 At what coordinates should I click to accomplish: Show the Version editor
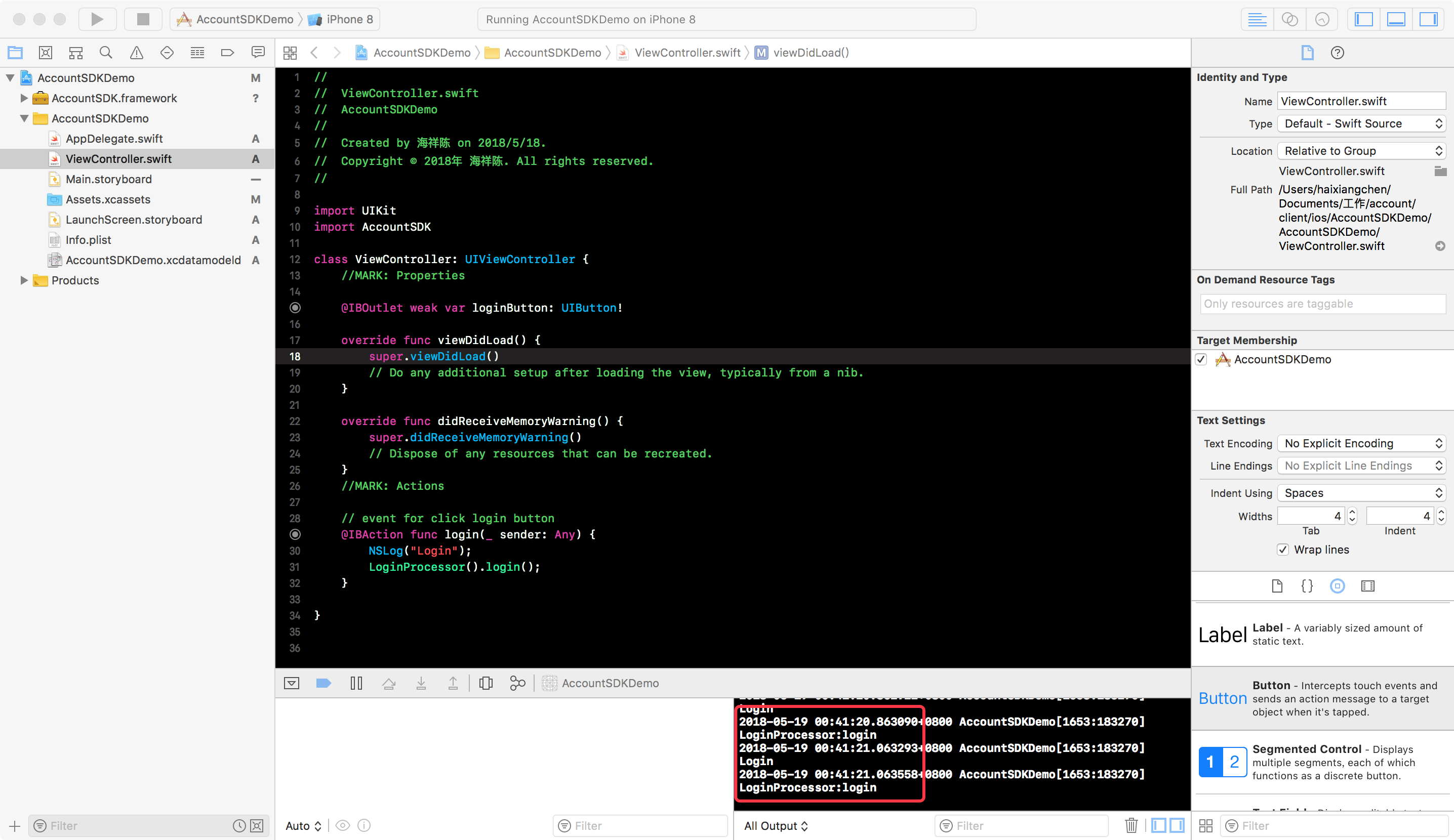point(1322,19)
